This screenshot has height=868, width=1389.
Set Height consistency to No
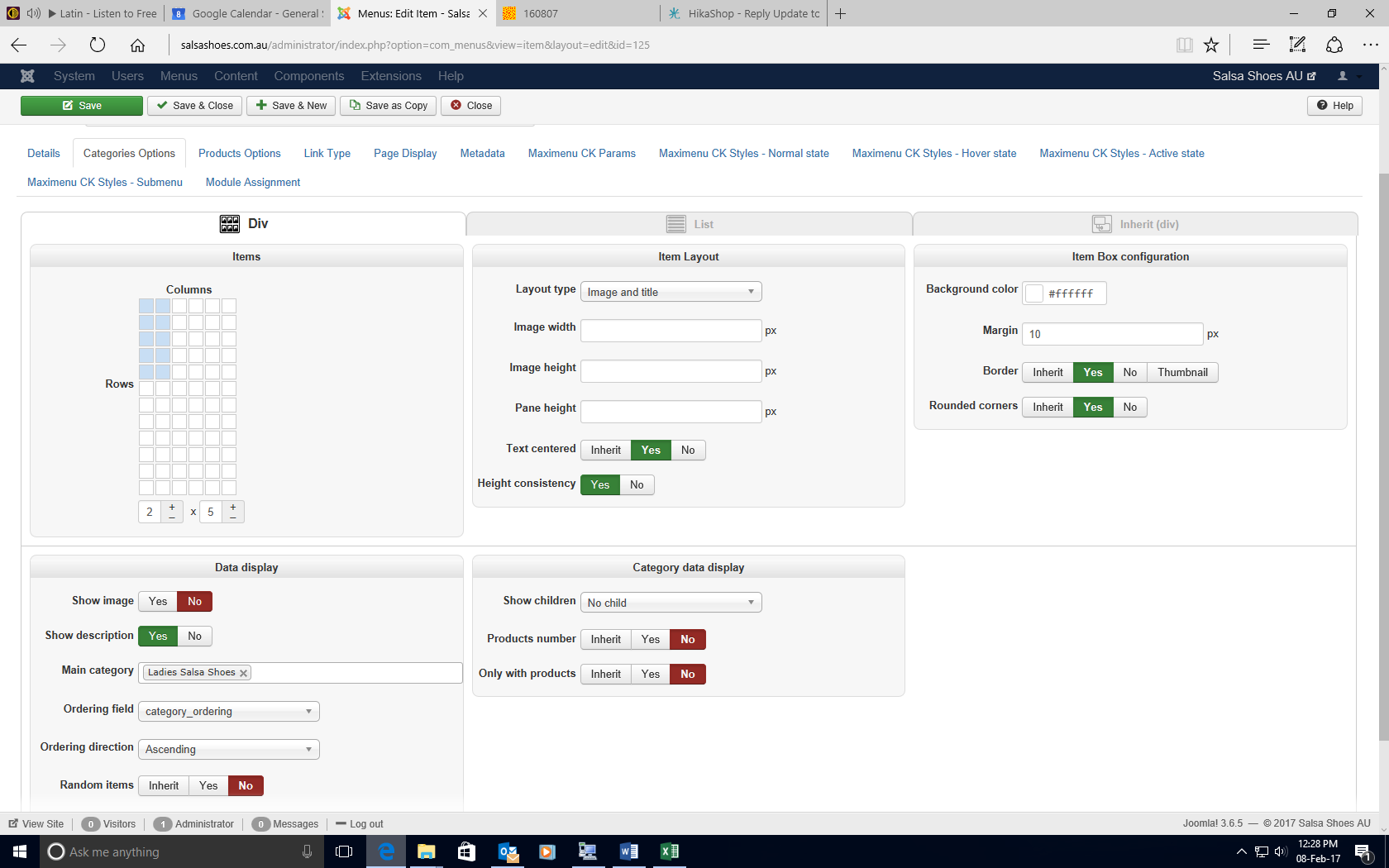coord(637,484)
